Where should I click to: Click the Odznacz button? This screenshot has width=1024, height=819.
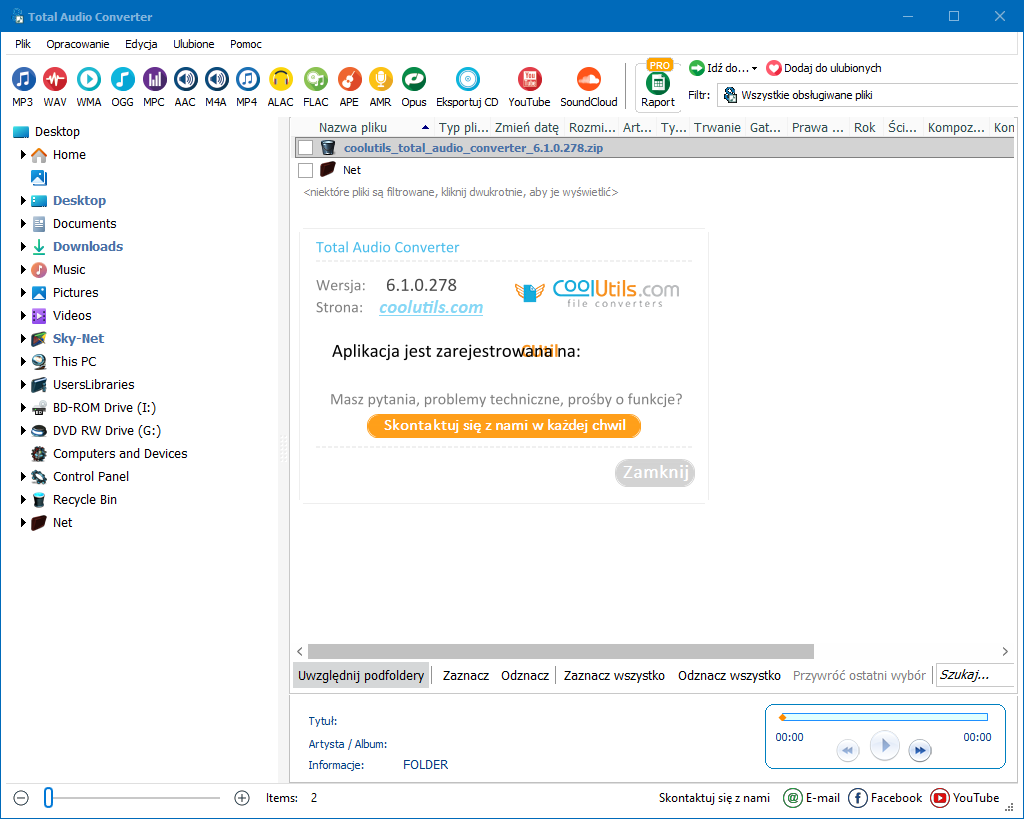pos(525,675)
